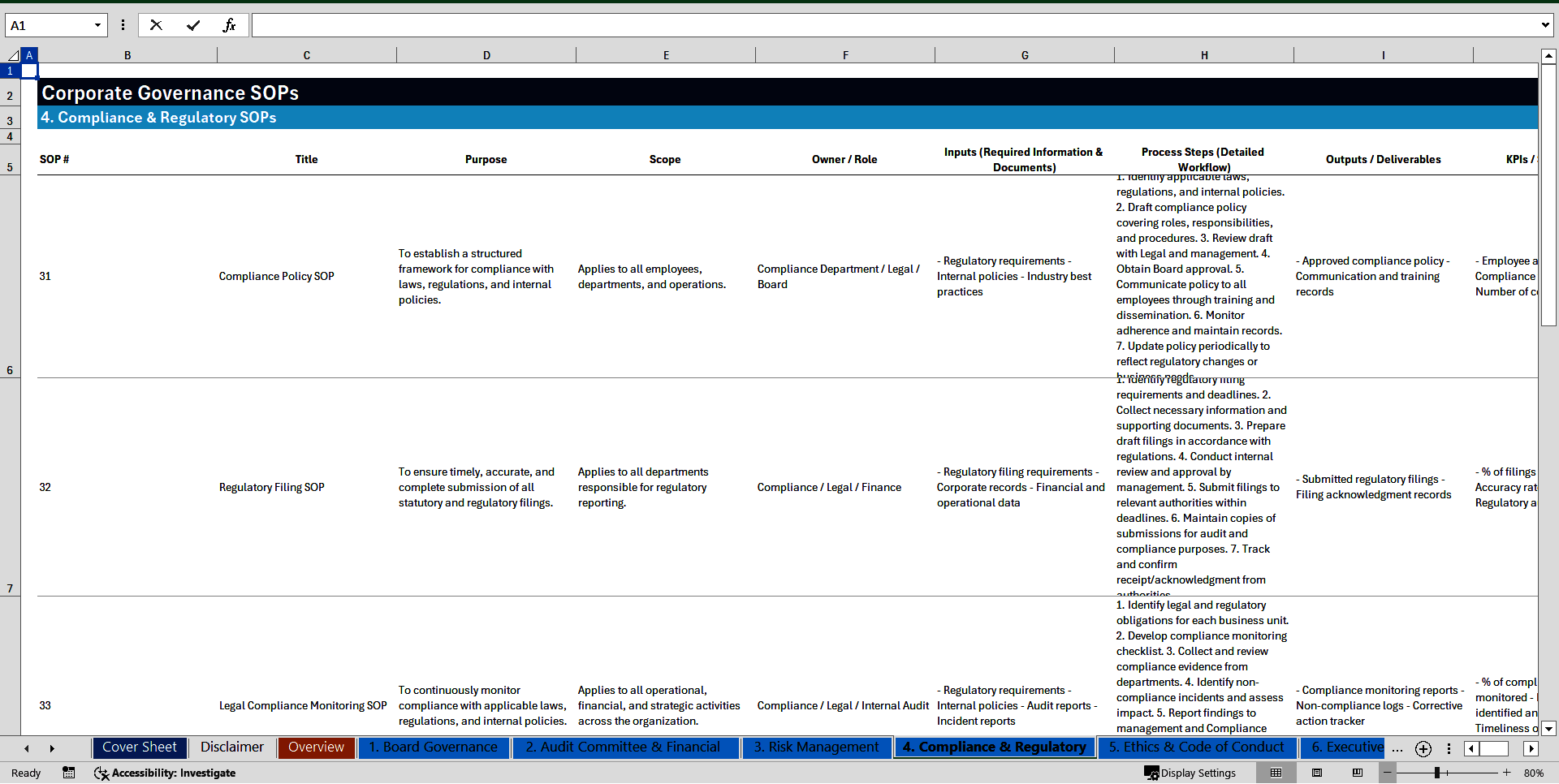
Task: Show more sheet tabs via ellipsis
Action: coord(1397,748)
